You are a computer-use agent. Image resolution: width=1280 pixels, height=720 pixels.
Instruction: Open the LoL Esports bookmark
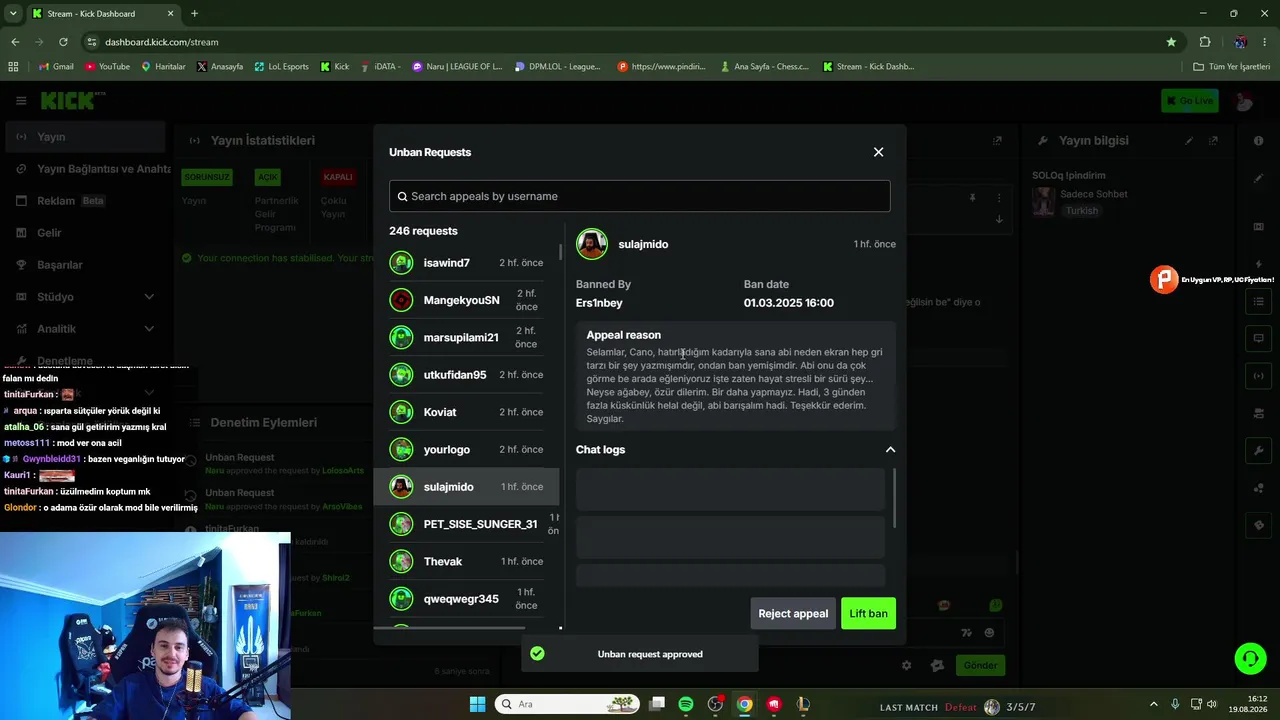point(281,67)
